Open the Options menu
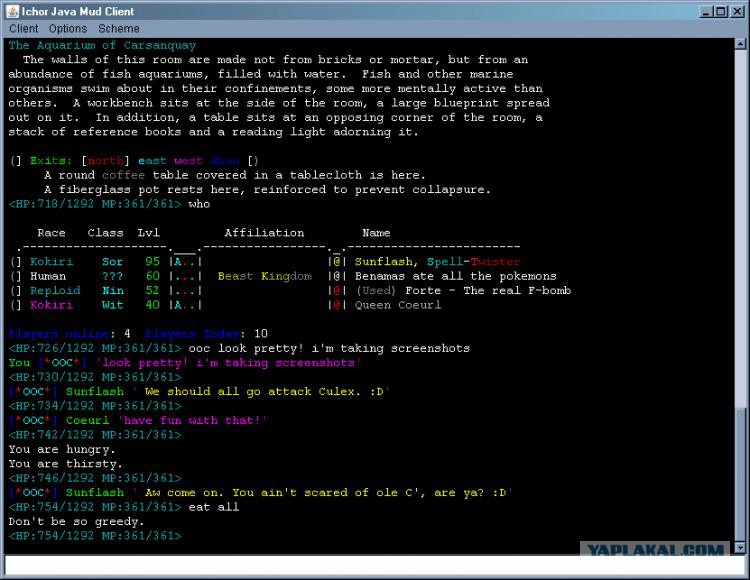750x580 pixels. tap(68, 29)
